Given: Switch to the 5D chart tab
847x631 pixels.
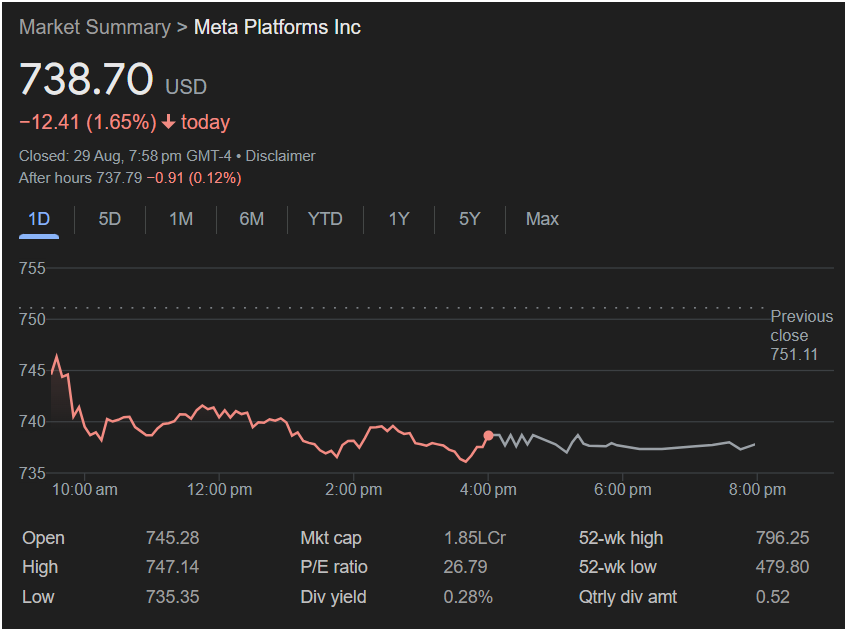Looking at the screenshot, I should [x=110, y=219].
